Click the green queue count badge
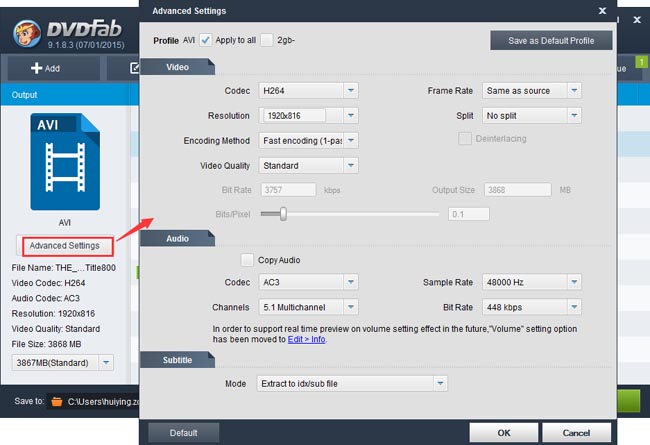Viewport: 650px width, 445px height. coord(641,62)
